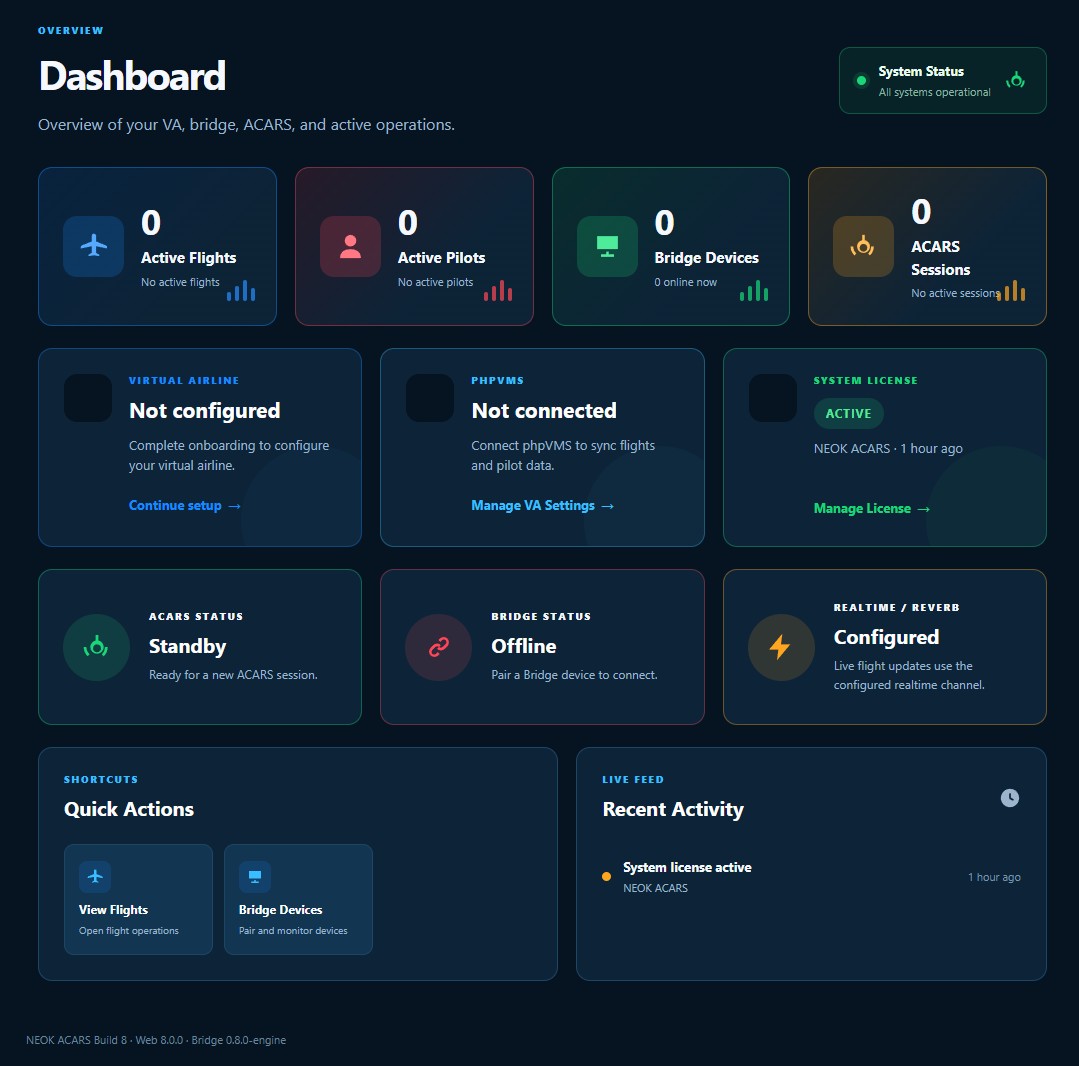
Task: Open the Bridge Devices quick action
Action: [298, 899]
